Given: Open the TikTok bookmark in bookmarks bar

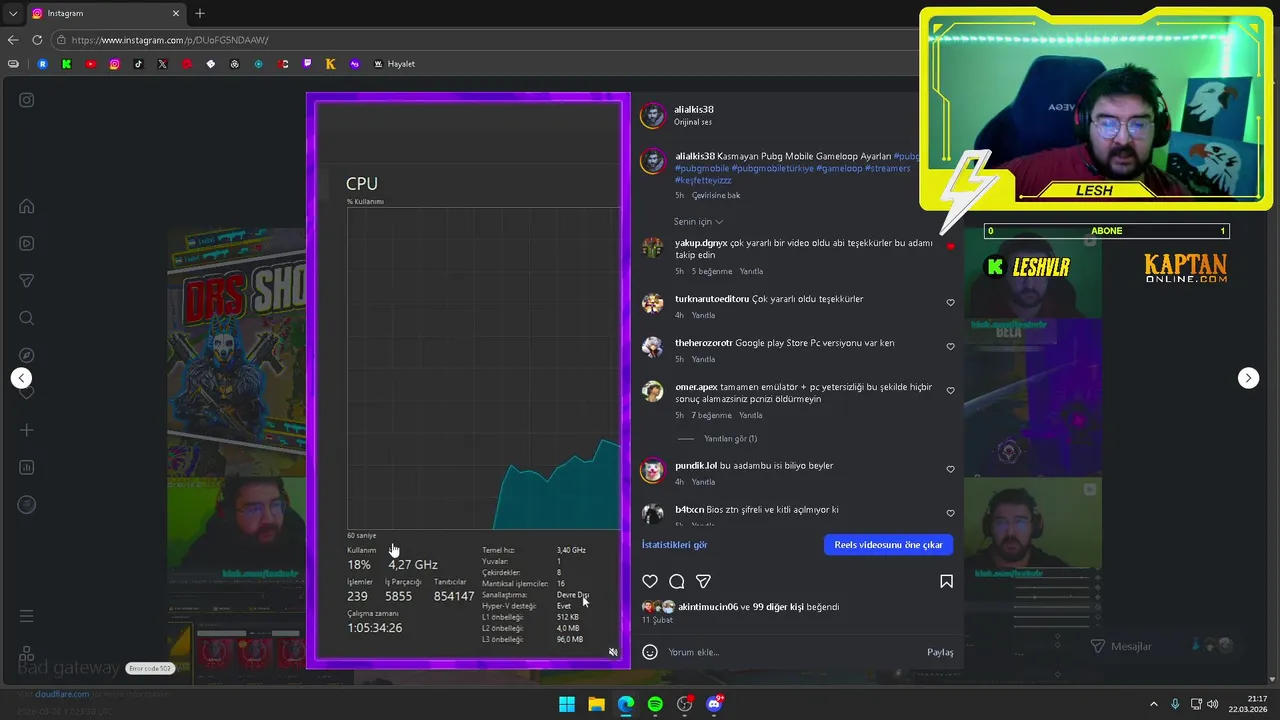Looking at the screenshot, I should 139,64.
